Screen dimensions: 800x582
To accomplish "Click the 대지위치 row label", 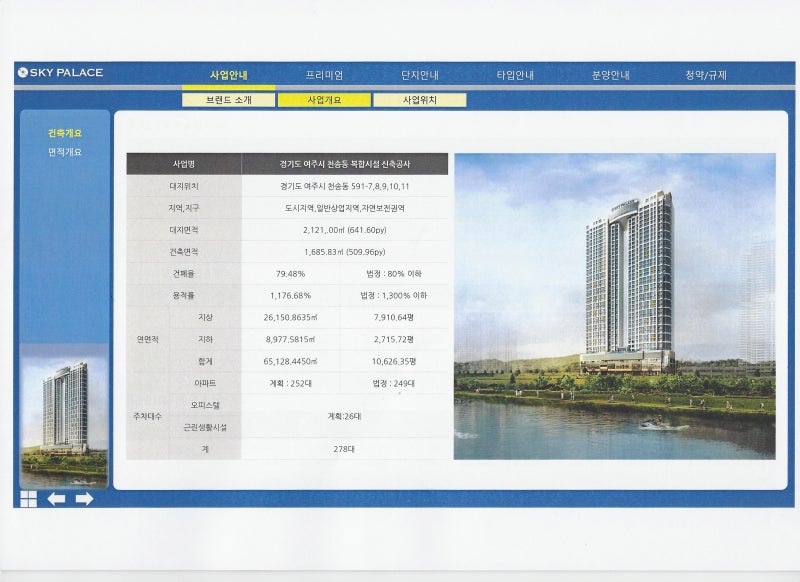I will point(184,186).
